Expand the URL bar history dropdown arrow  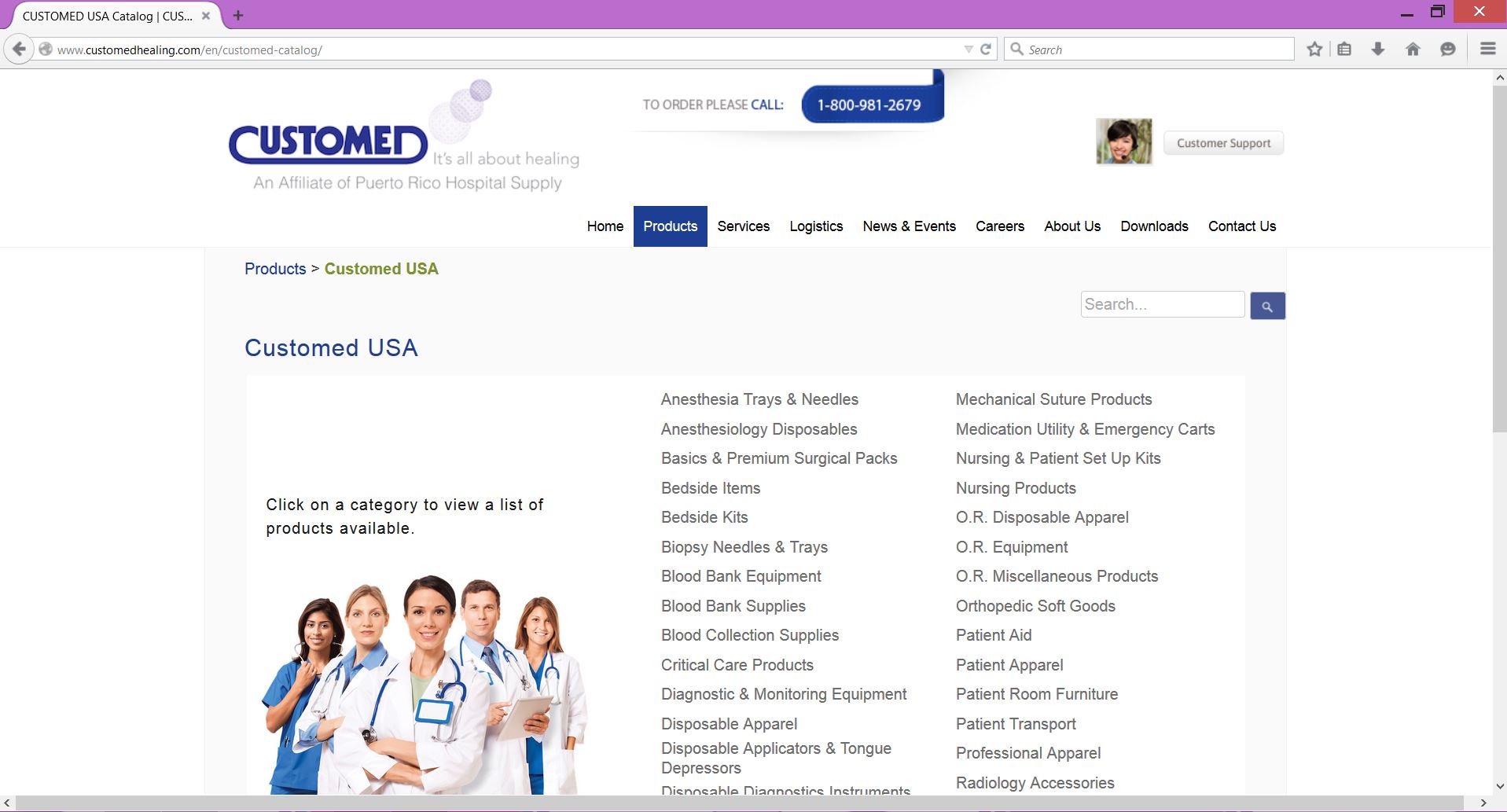969,50
